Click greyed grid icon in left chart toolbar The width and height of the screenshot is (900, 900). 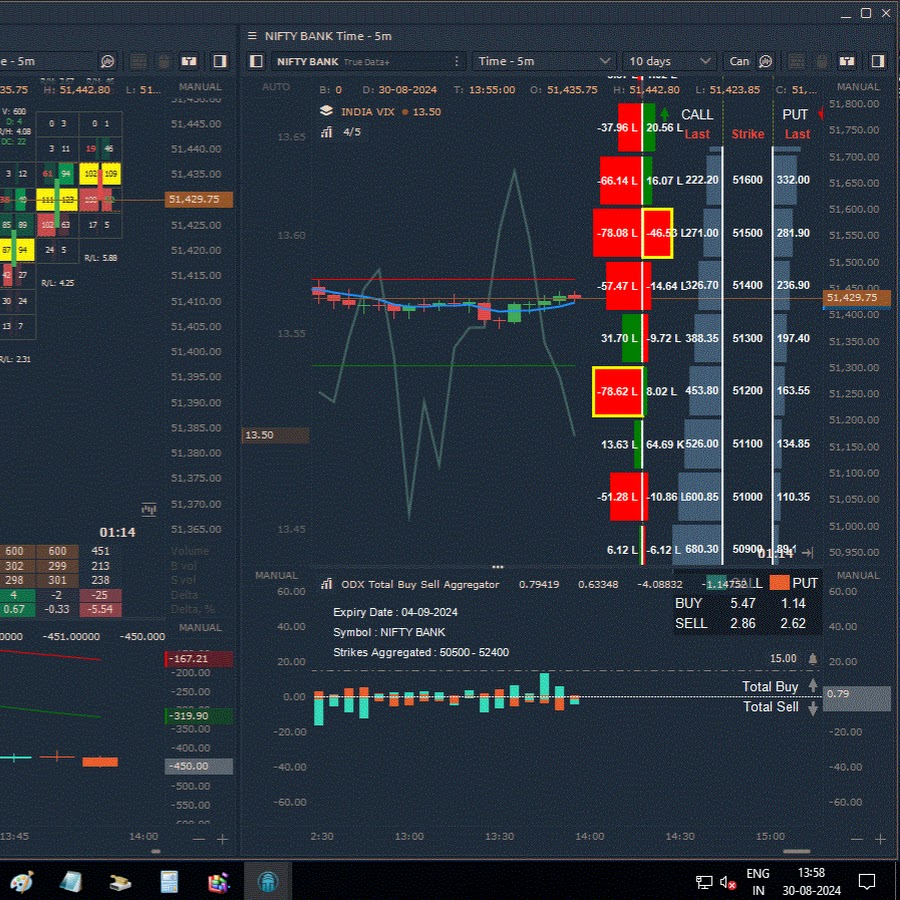point(138,61)
